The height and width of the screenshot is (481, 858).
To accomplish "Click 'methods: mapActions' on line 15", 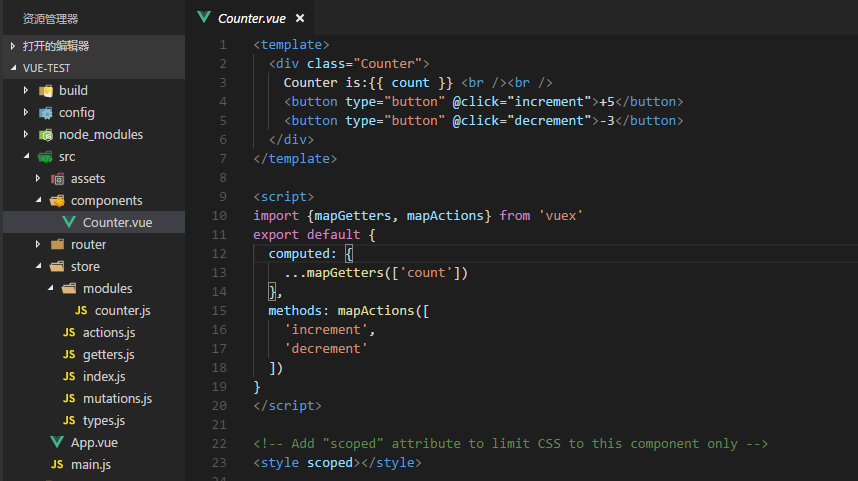I will point(341,310).
